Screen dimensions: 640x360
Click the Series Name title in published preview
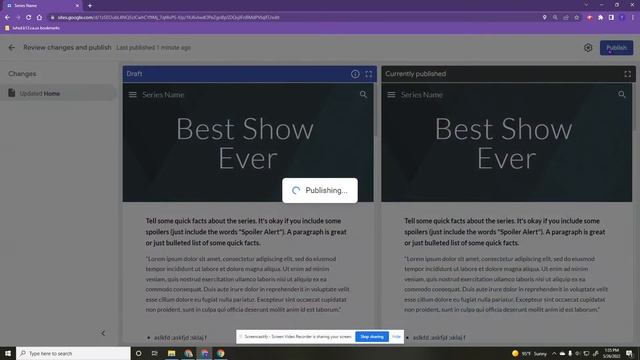click(x=422, y=95)
